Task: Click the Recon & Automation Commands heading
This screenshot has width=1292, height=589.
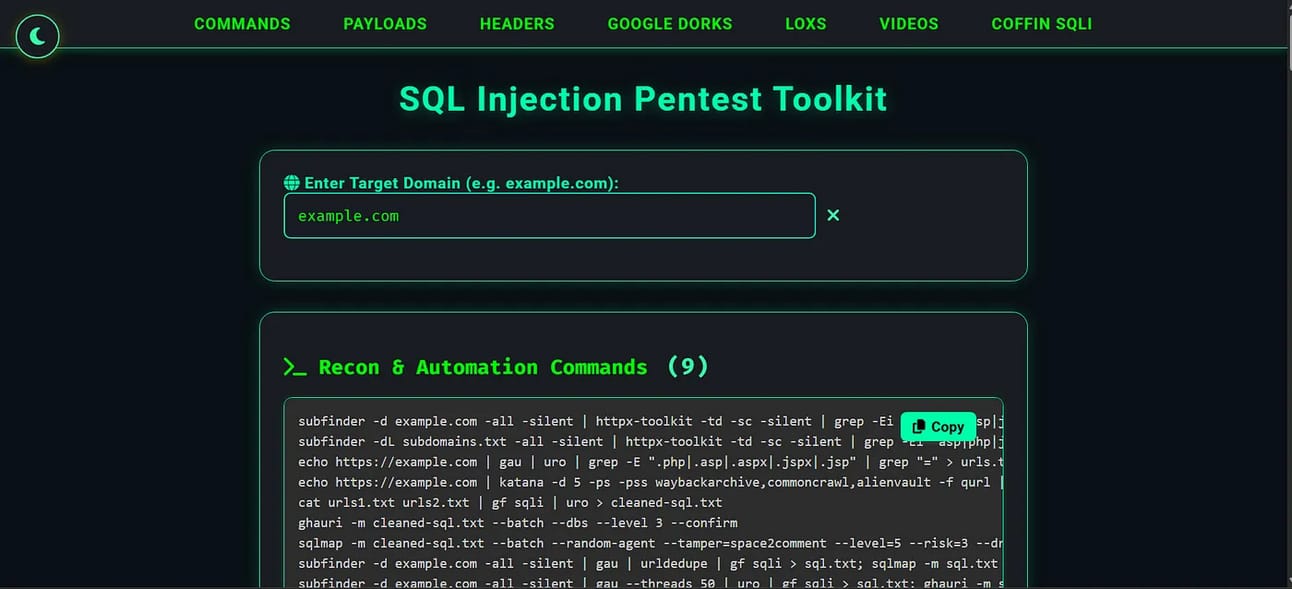Action: (x=483, y=367)
